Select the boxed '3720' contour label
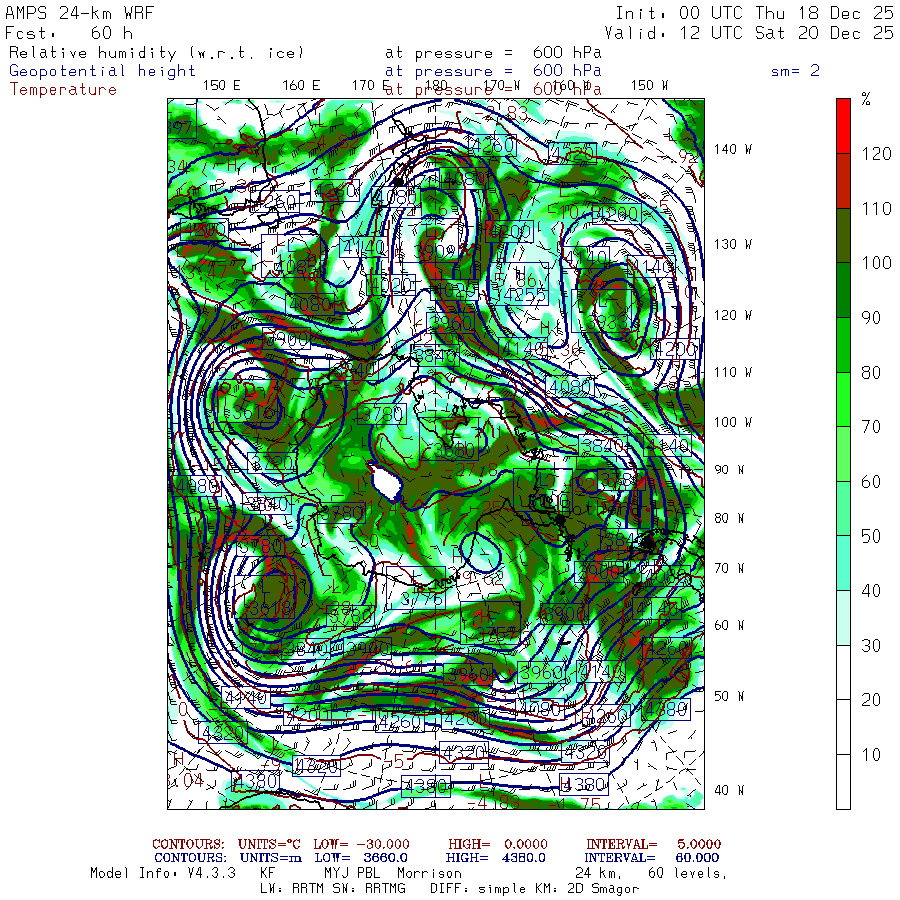The image size is (900, 900). (x=271, y=462)
